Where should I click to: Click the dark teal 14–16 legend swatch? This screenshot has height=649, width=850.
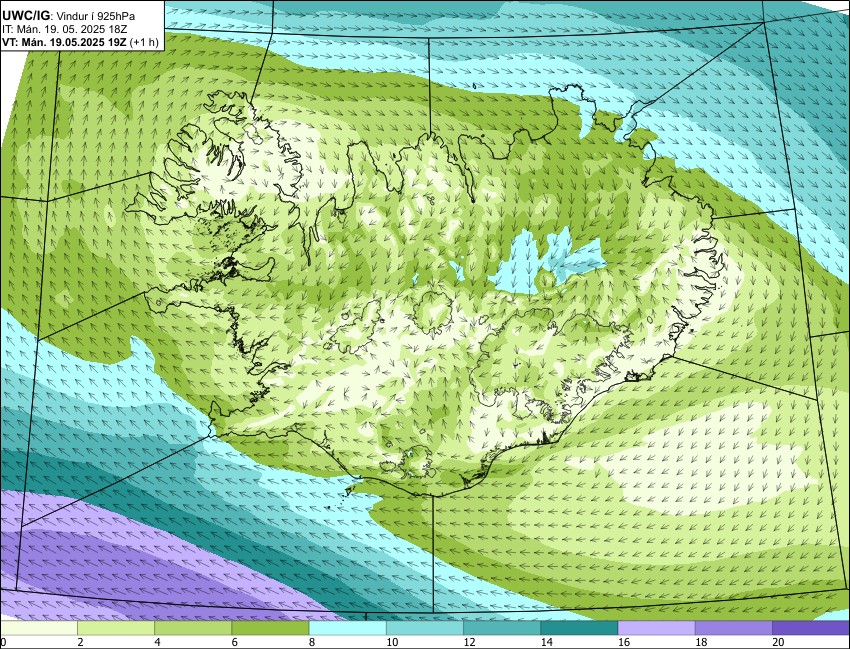[579, 628]
